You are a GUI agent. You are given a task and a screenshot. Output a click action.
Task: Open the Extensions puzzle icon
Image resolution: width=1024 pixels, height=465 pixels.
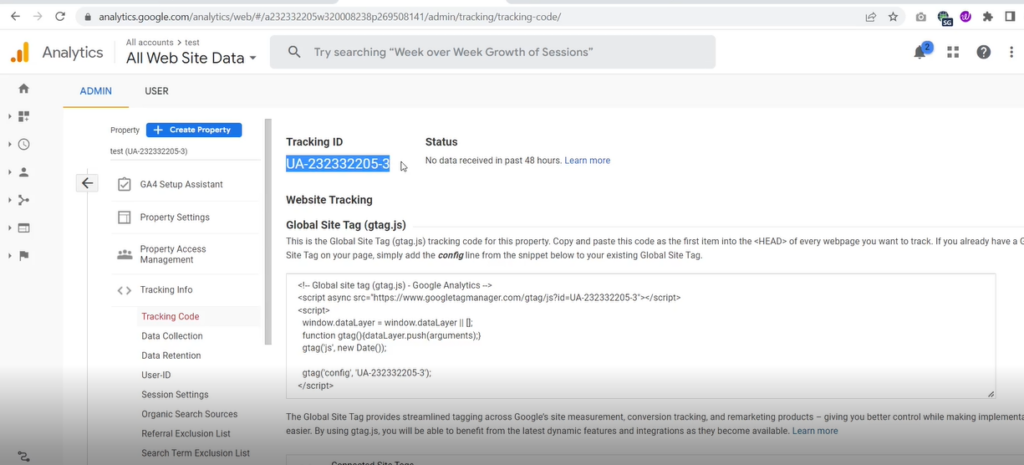tap(987, 17)
